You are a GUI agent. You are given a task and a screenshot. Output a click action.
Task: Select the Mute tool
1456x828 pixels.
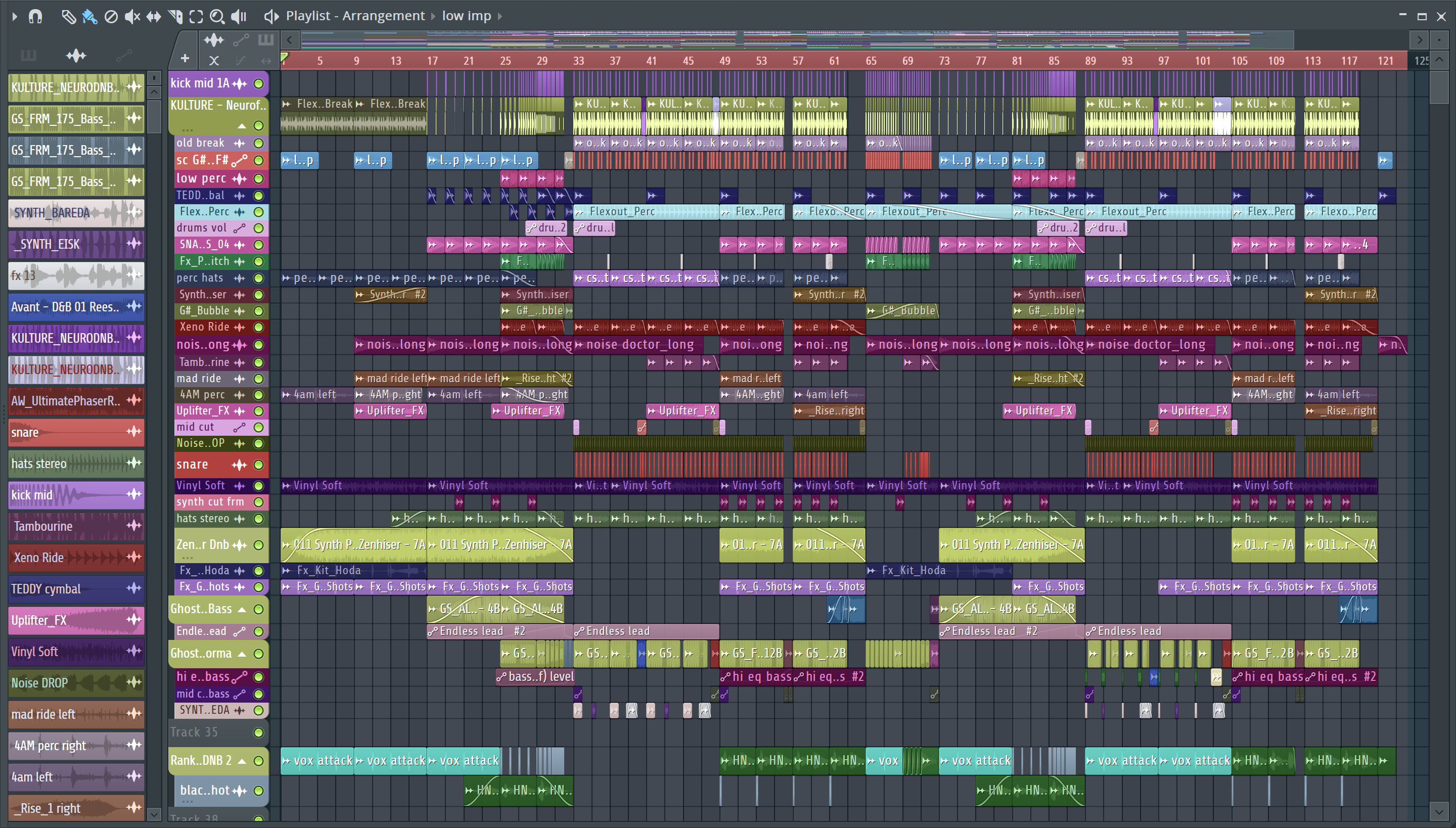(132, 17)
